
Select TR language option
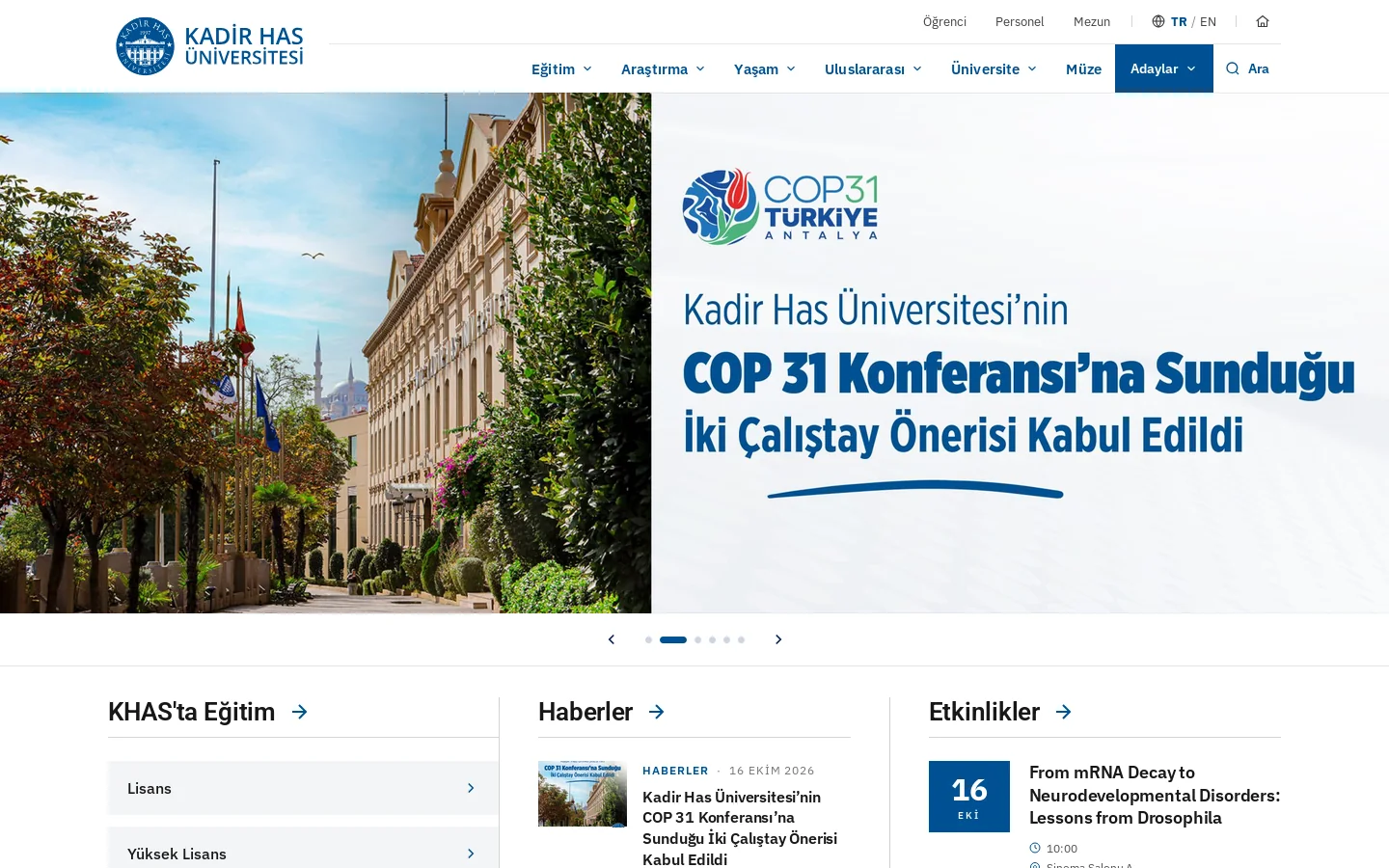[1179, 21]
